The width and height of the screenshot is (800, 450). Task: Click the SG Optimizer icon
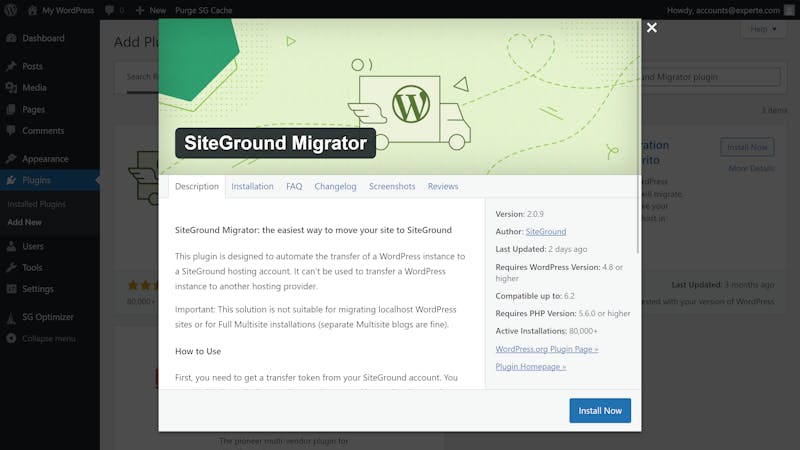11,317
